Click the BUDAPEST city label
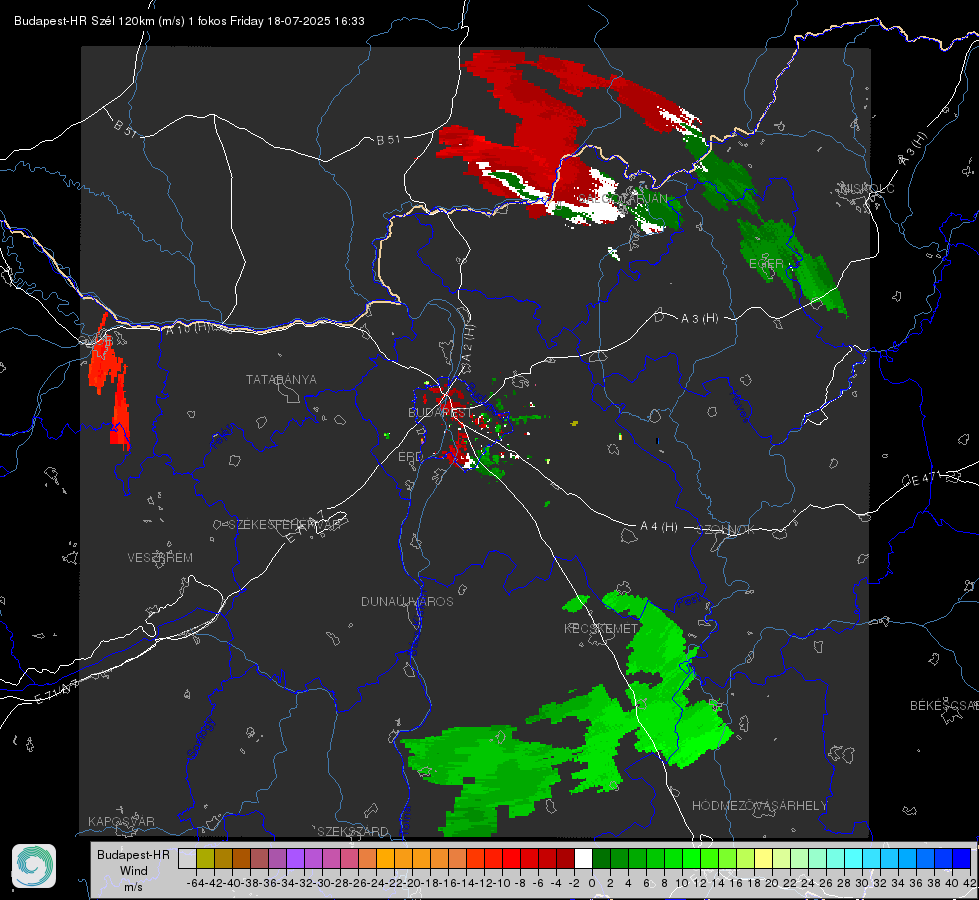 [x=440, y=413]
